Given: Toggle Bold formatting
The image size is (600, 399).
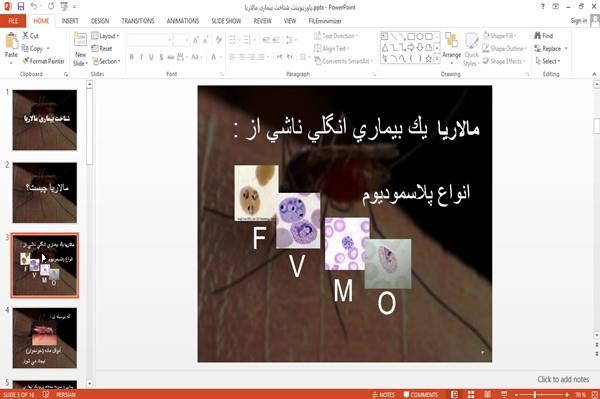Looking at the screenshot, I should (x=132, y=57).
